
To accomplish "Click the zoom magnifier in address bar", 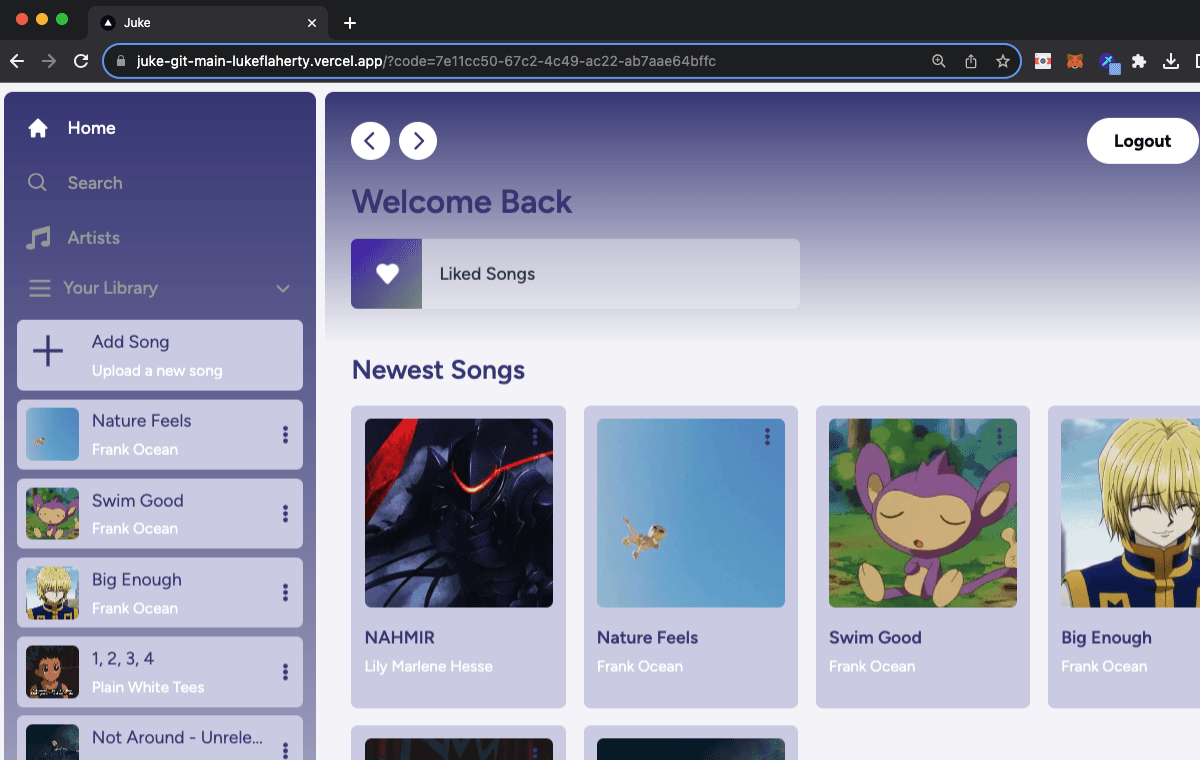I will [x=938, y=61].
